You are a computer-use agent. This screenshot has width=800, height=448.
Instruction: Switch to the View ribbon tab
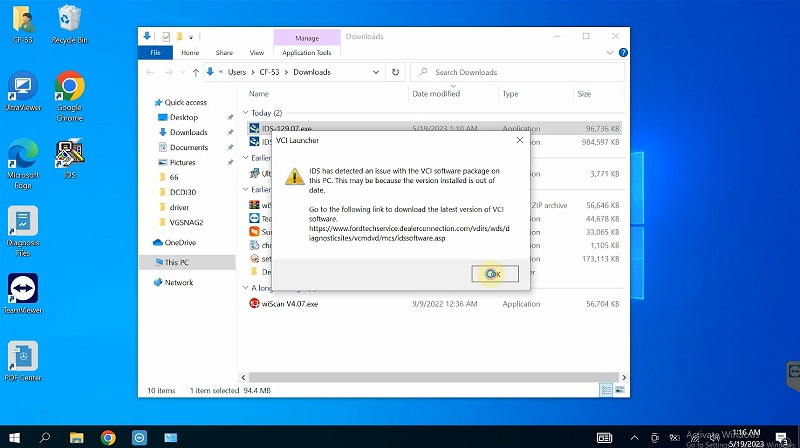256,52
